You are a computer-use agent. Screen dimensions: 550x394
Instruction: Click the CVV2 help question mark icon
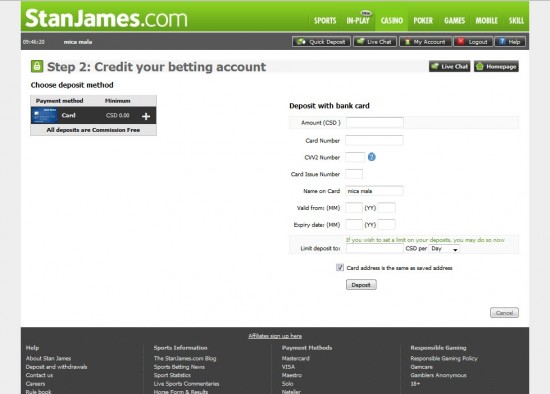371,157
